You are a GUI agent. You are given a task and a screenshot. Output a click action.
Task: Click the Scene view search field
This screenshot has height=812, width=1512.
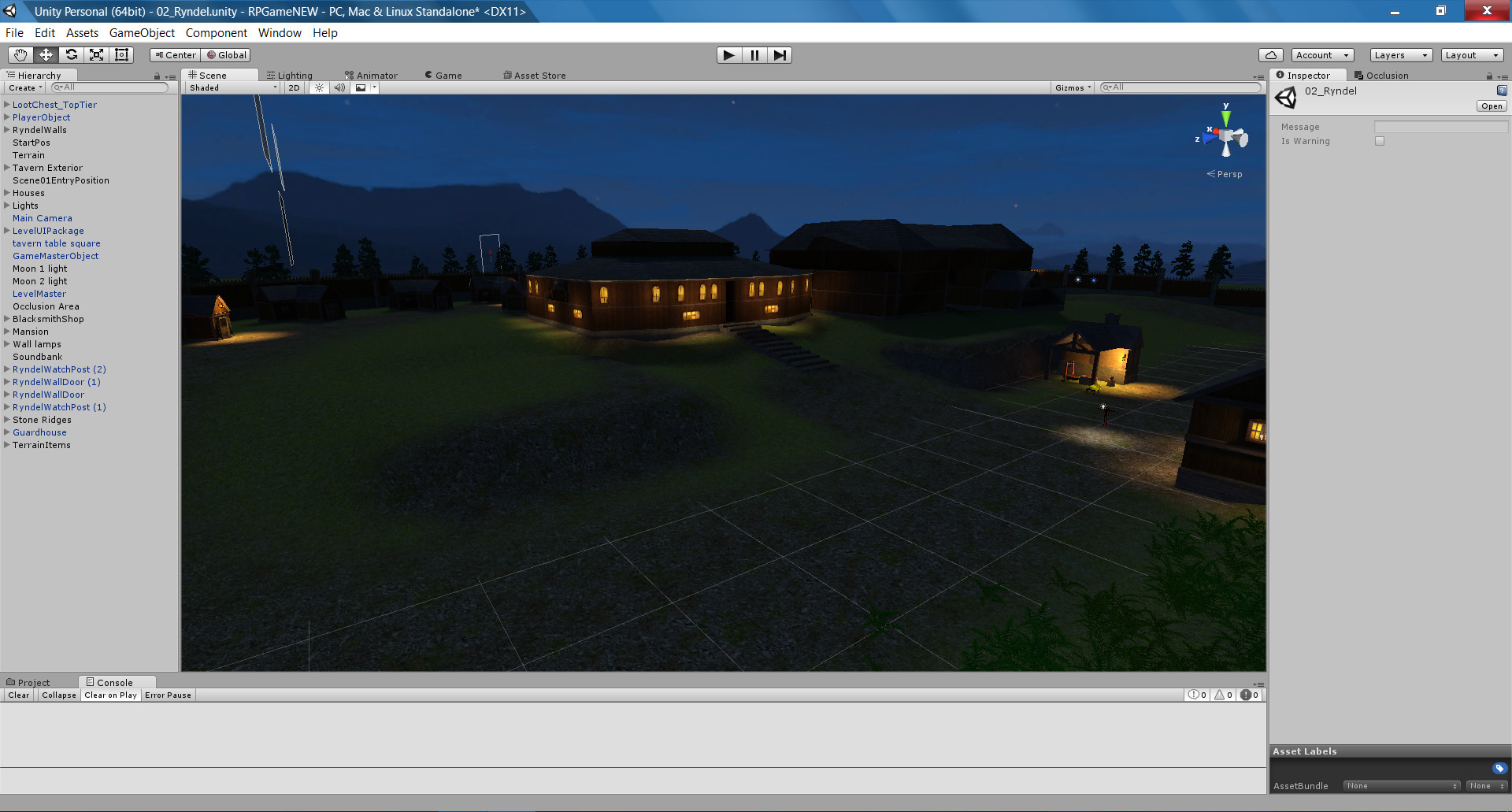[1181, 87]
